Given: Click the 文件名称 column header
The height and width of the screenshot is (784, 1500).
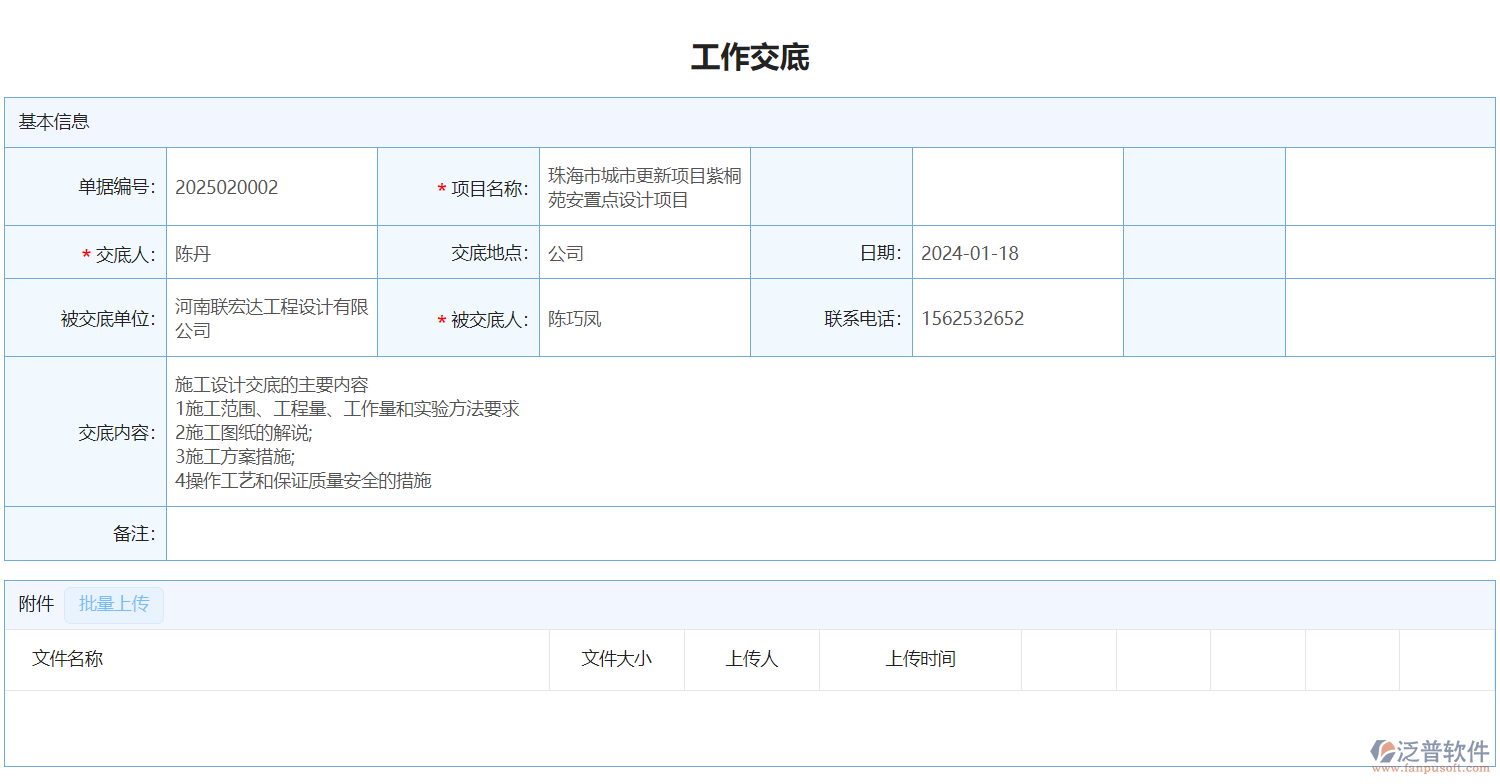Looking at the screenshot, I should 68,659.
